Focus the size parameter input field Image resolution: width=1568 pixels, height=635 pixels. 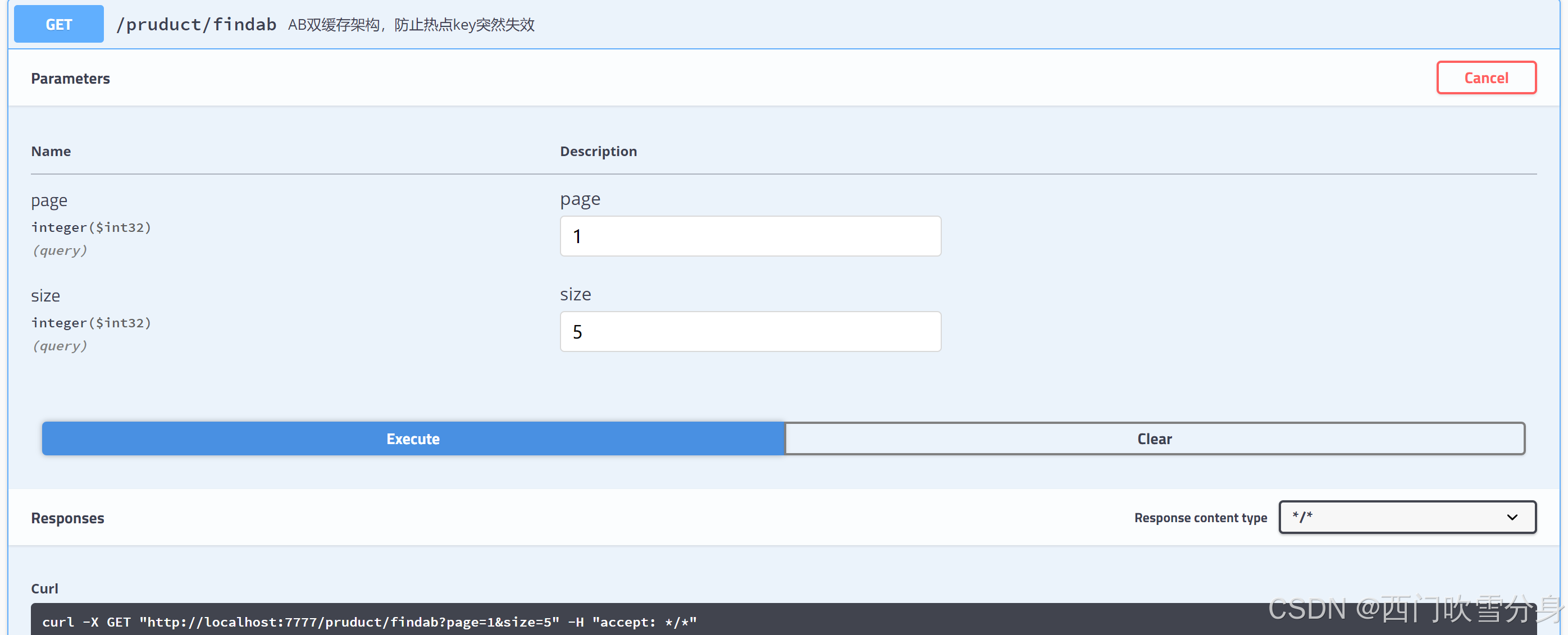coord(750,331)
